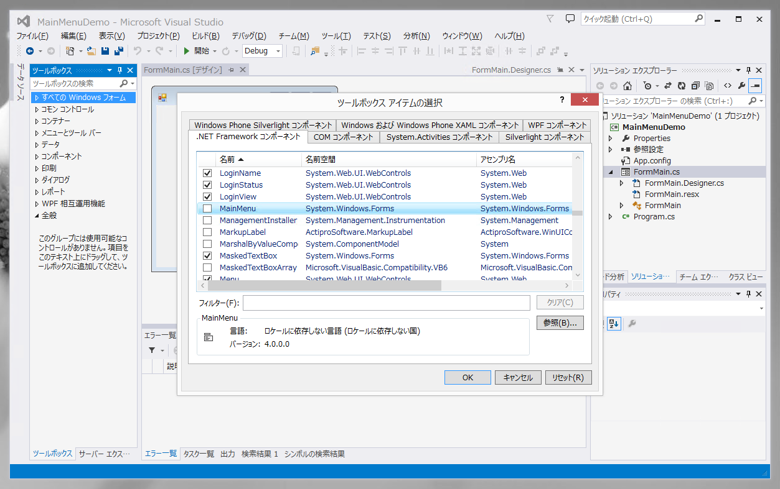The height and width of the screenshot is (489, 780).
Task: Click the help question mark in dialog
Action: pyautogui.click(x=562, y=99)
